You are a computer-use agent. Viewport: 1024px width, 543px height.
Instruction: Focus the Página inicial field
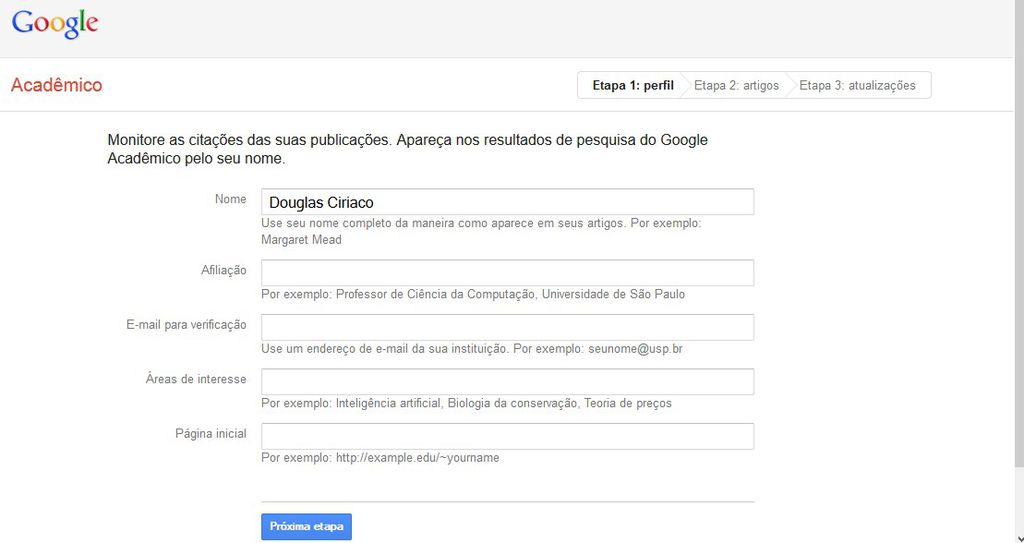[507, 436]
